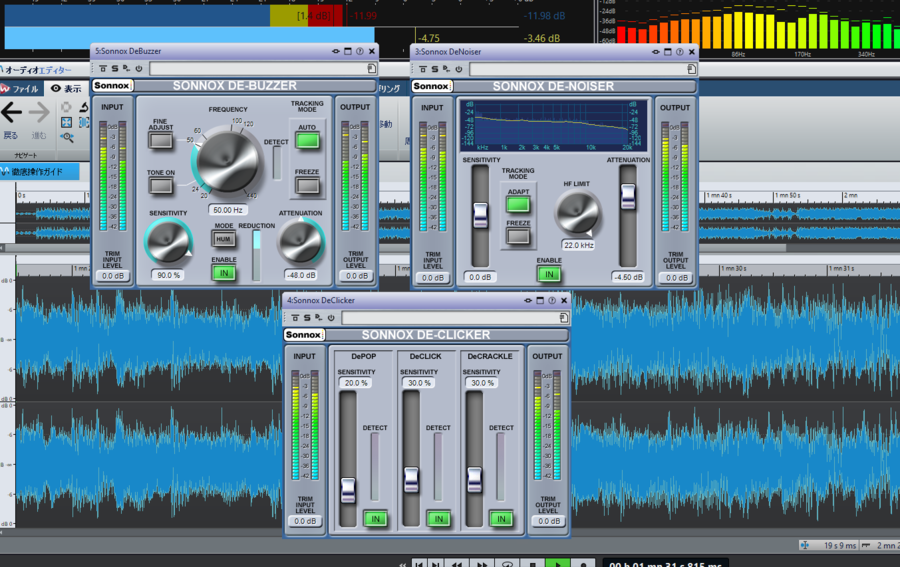Click the De-Buzzer SENSITIVITY knob
This screenshot has width=900, height=567.
168,242
